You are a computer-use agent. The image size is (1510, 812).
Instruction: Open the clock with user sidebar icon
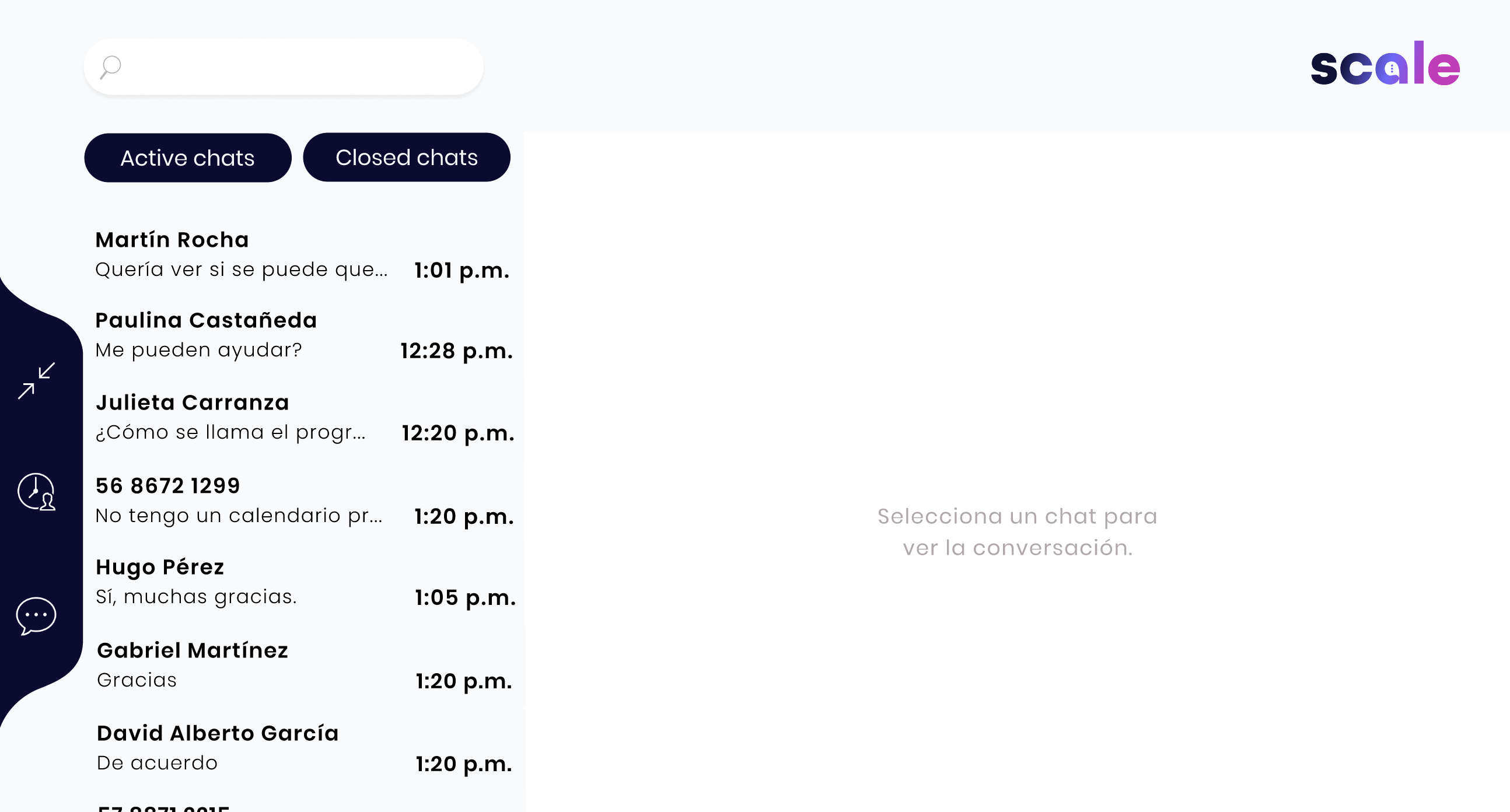[36, 491]
